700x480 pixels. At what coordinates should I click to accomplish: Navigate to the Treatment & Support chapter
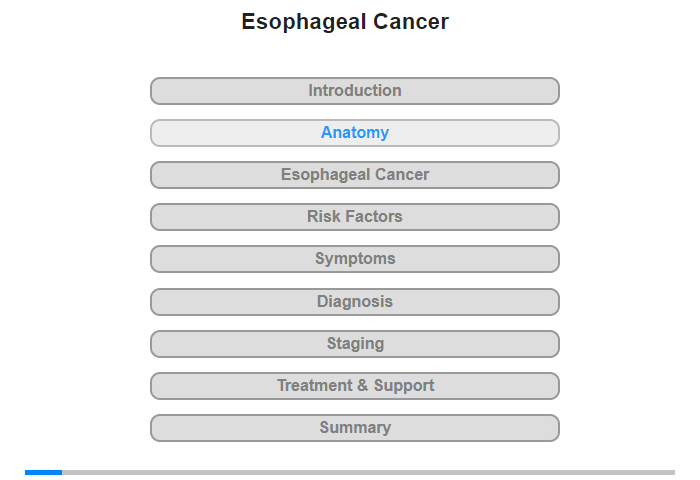pyautogui.click(x=354, y=386)
